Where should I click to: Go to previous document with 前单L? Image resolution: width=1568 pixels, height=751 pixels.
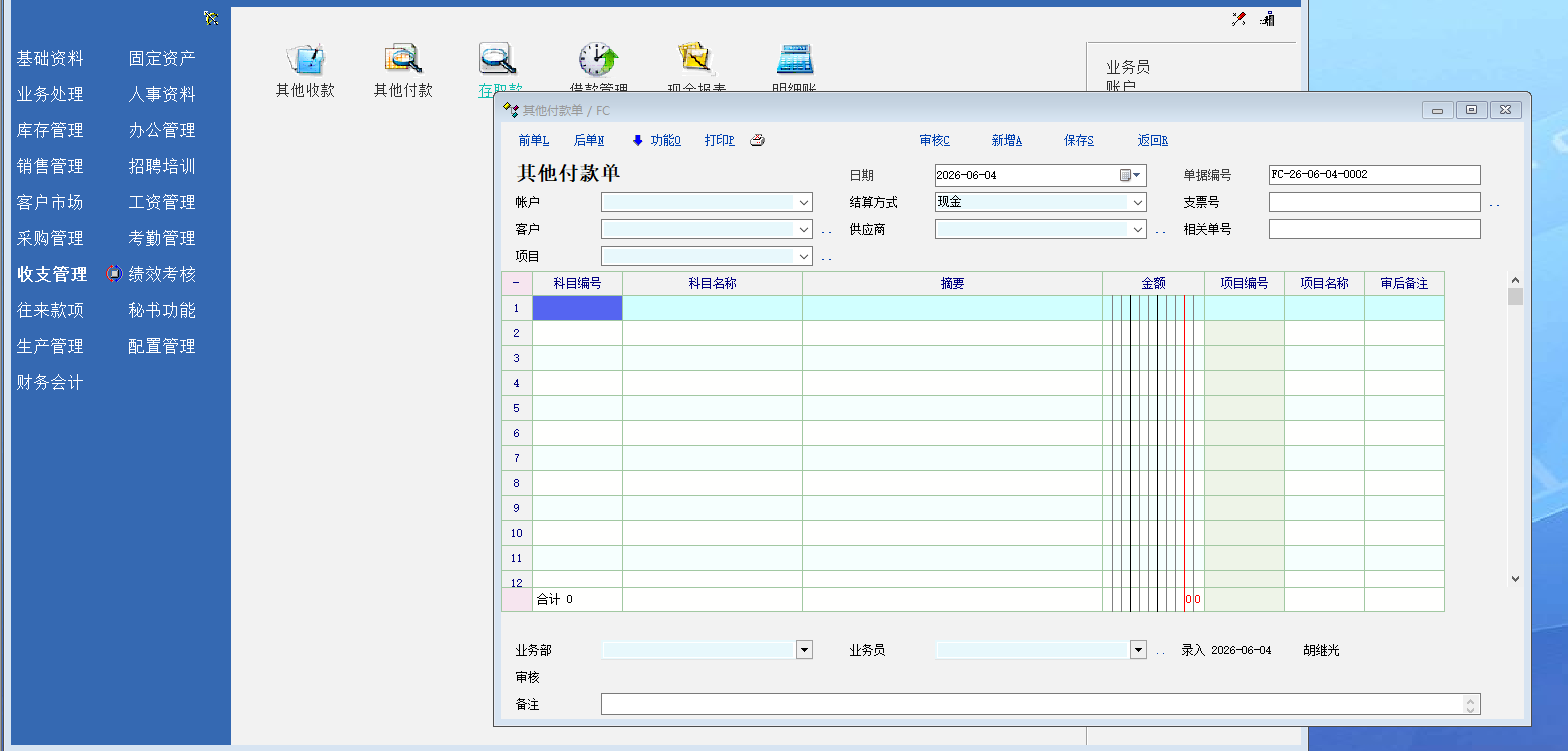tap(534, 141)
